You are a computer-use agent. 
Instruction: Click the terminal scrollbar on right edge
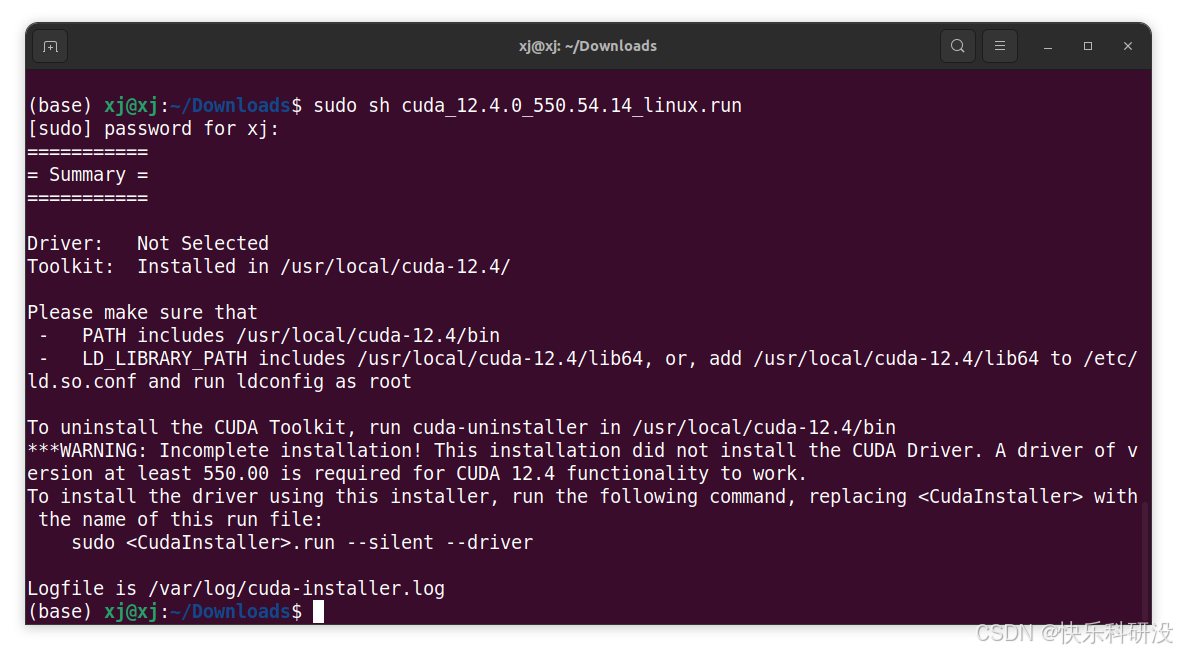pyautogui.click(x=1145, y=563)
